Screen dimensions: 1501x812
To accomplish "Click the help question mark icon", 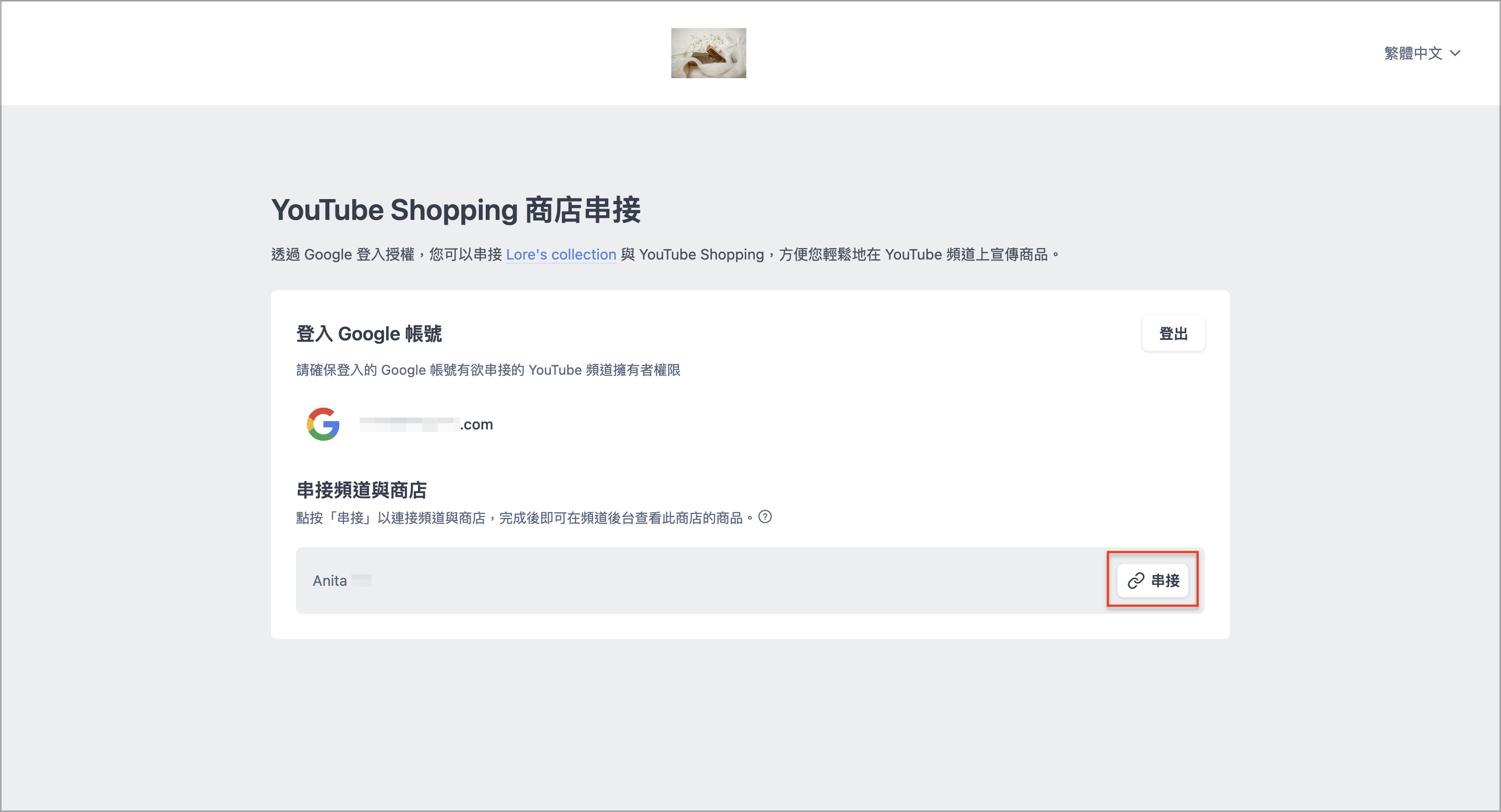I will point(765,516).
